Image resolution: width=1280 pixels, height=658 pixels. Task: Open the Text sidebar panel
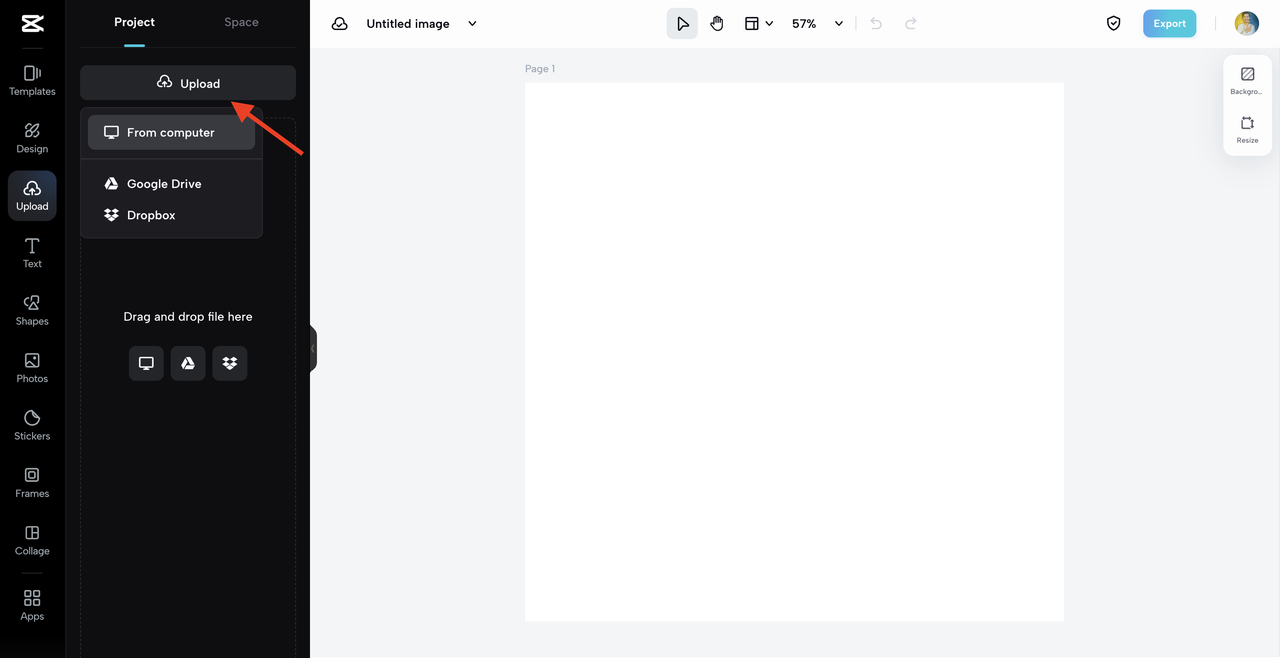click(x=32, y=253)
